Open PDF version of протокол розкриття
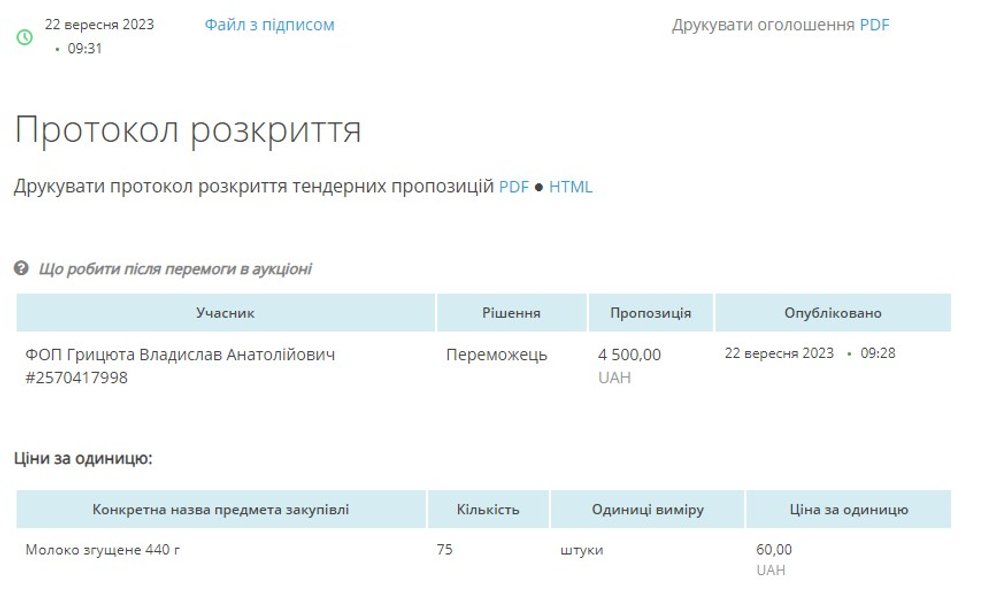The height and width of the screenshot is (600, 1006). pyautogui.click(x=513, y=187)
